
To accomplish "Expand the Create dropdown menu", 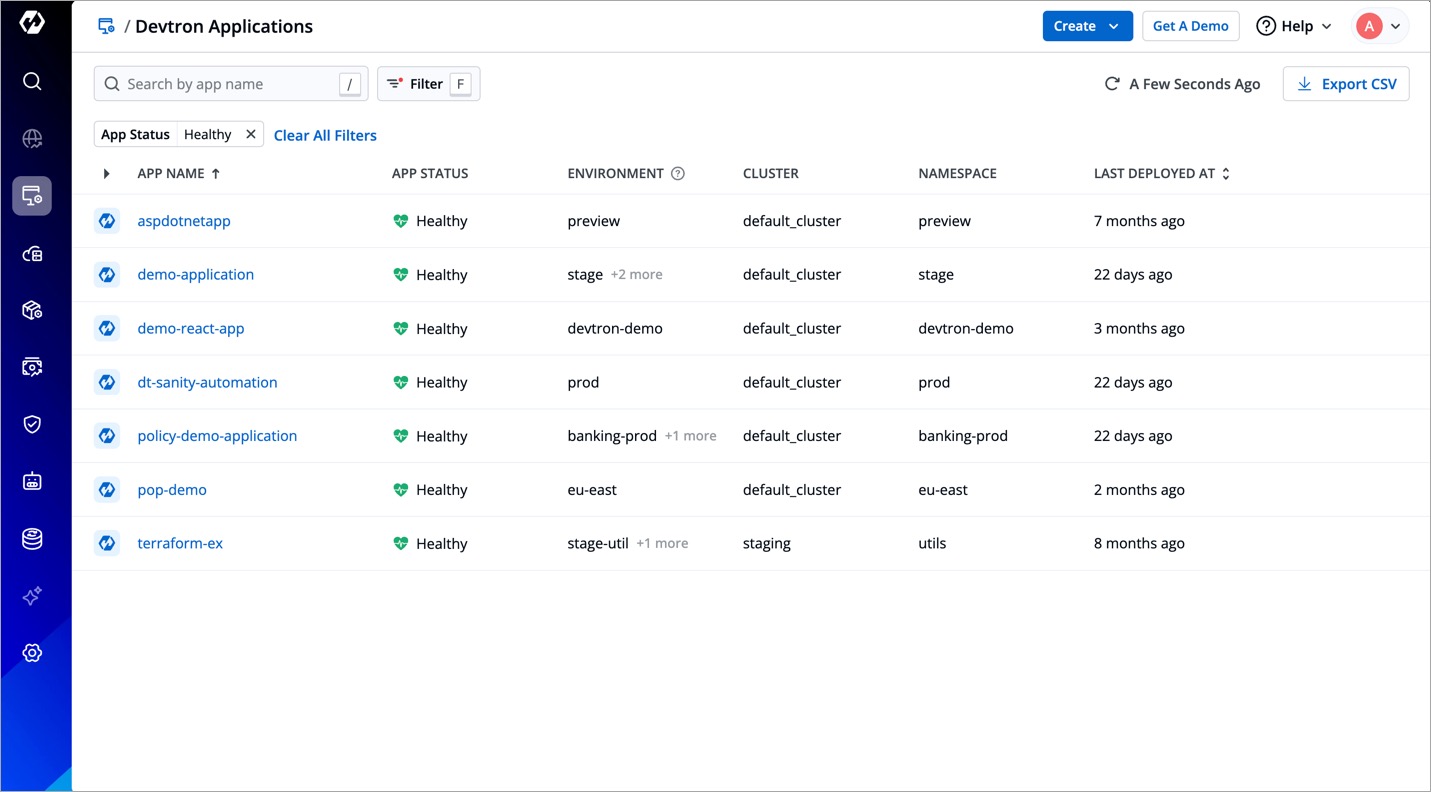I will (x=1087, y=26).
